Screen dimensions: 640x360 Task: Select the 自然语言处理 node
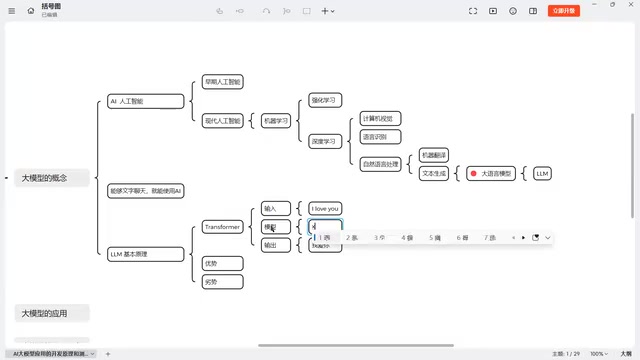[x=380, y=164]
